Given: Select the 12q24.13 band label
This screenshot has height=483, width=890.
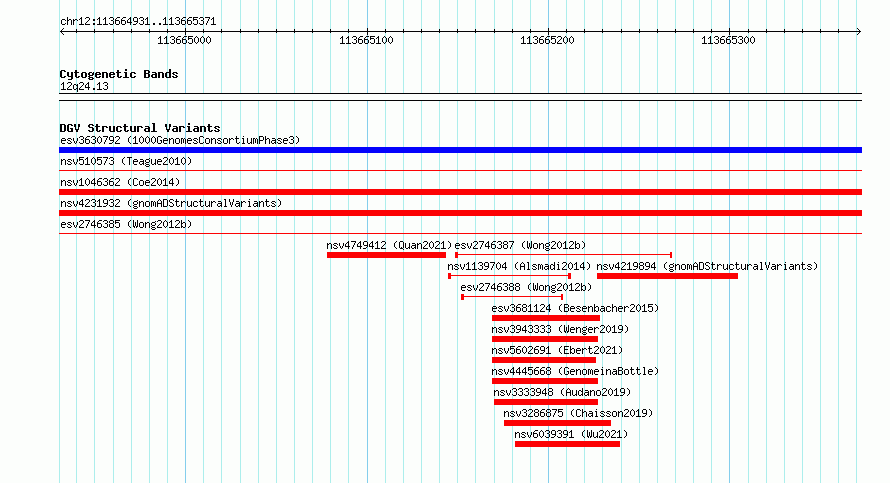Looking at the screenshot, I should (x=84, y=86).
